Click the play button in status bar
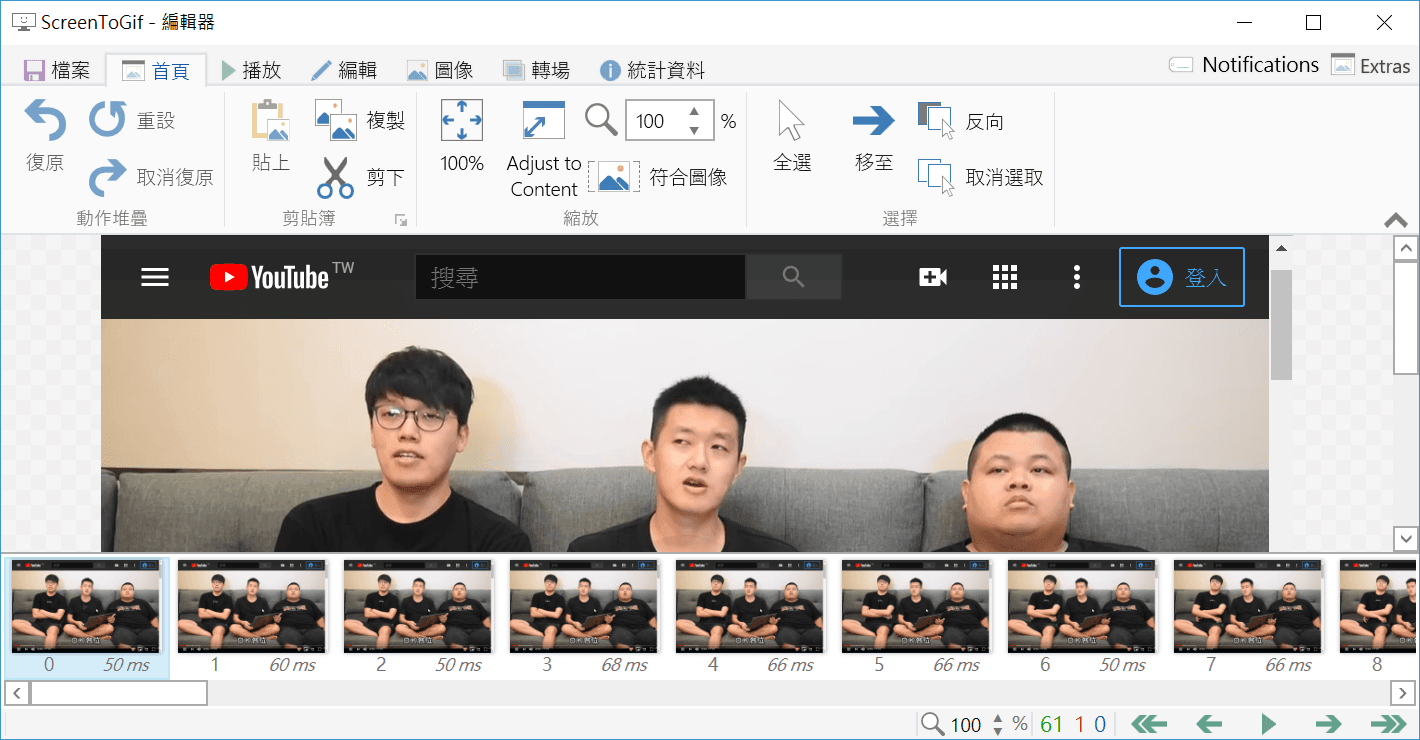Viewport: 1420px width, 740px height. coord(1269,724)
